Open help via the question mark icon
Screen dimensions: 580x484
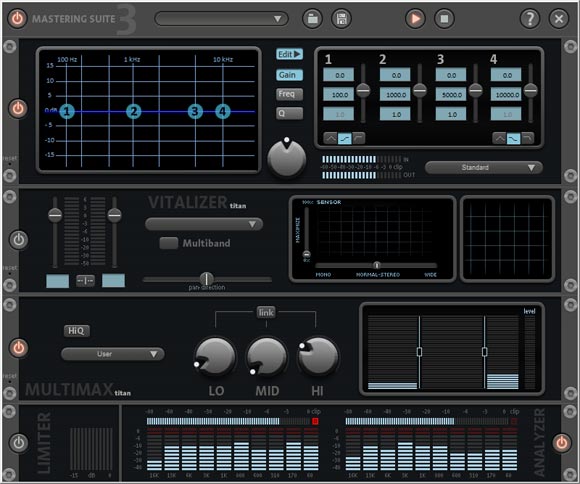coord(530,19)
